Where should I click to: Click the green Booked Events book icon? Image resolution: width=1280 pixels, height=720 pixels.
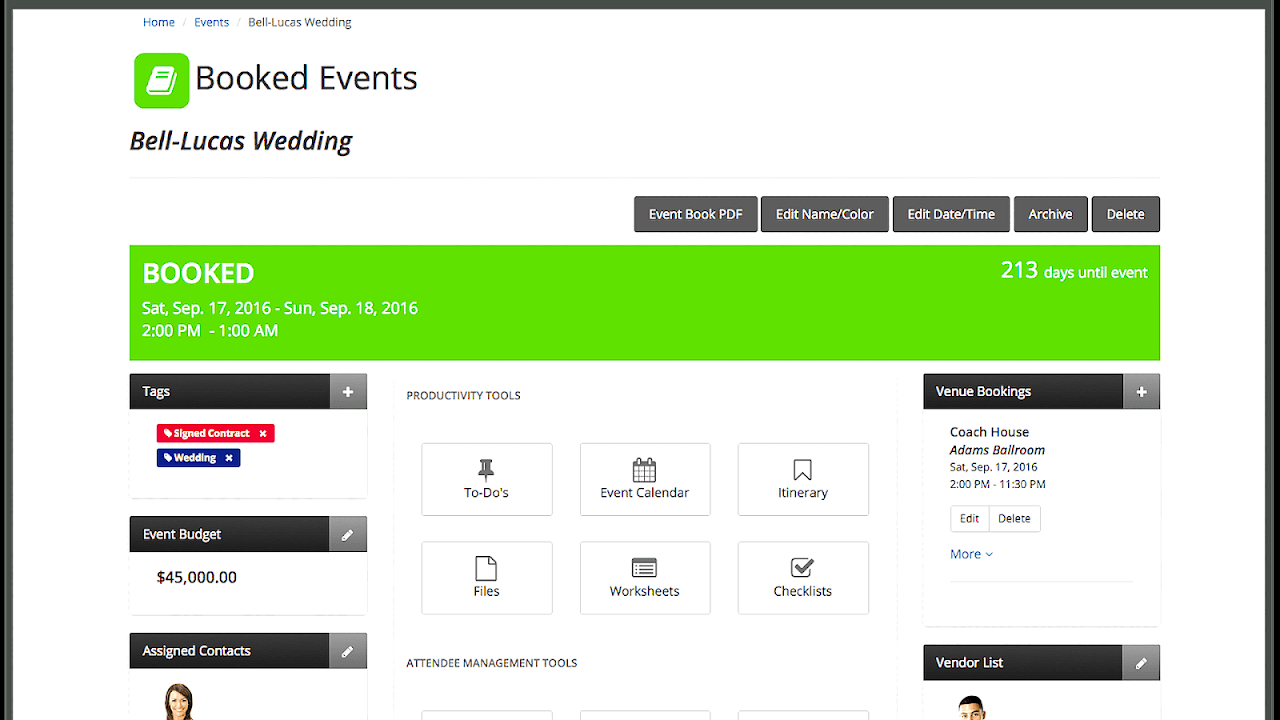point(162,80)
